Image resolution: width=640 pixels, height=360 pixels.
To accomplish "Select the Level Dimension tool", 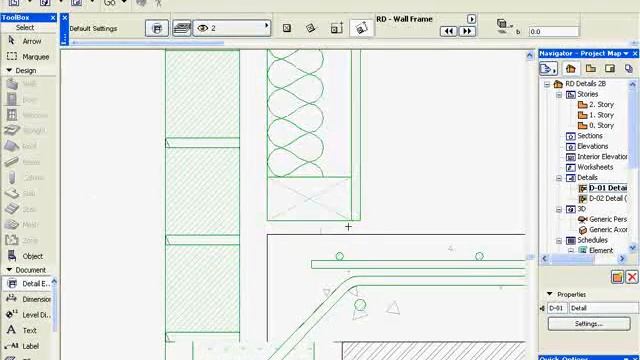I will pyautogui.click(x=28, y=315).
